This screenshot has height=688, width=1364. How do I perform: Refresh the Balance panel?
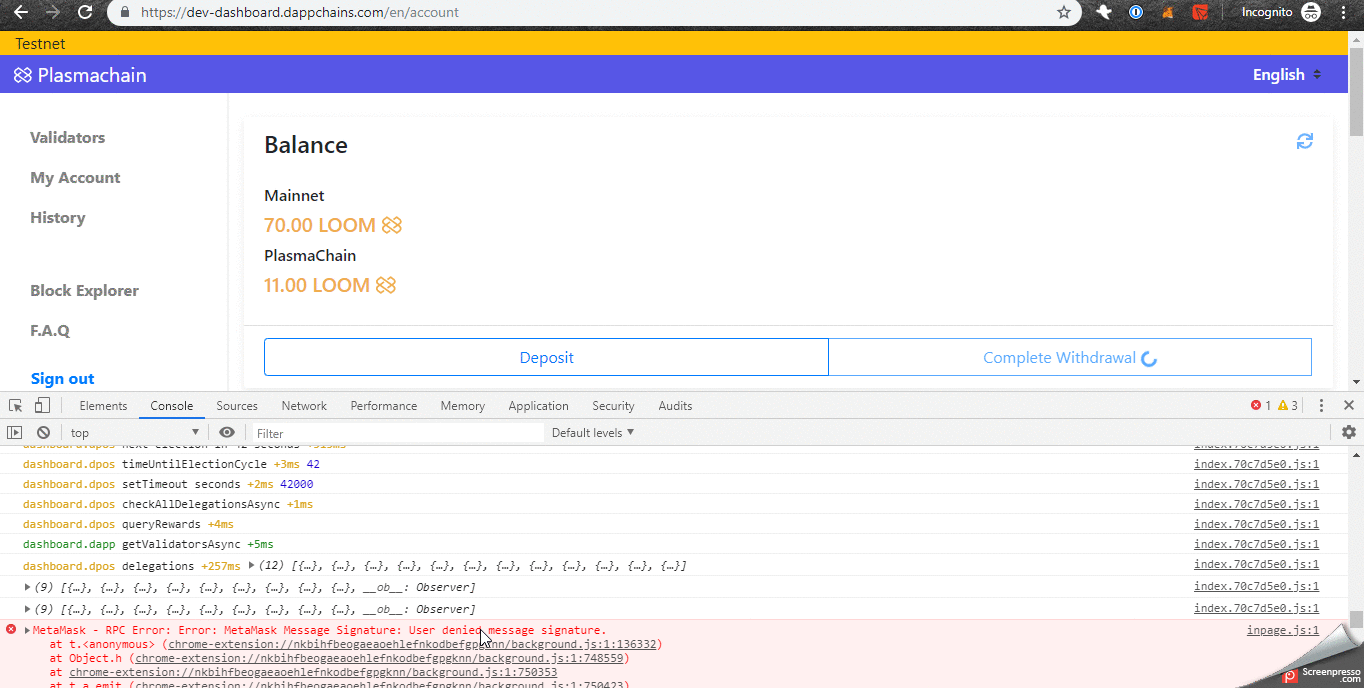coord(1304,141)
